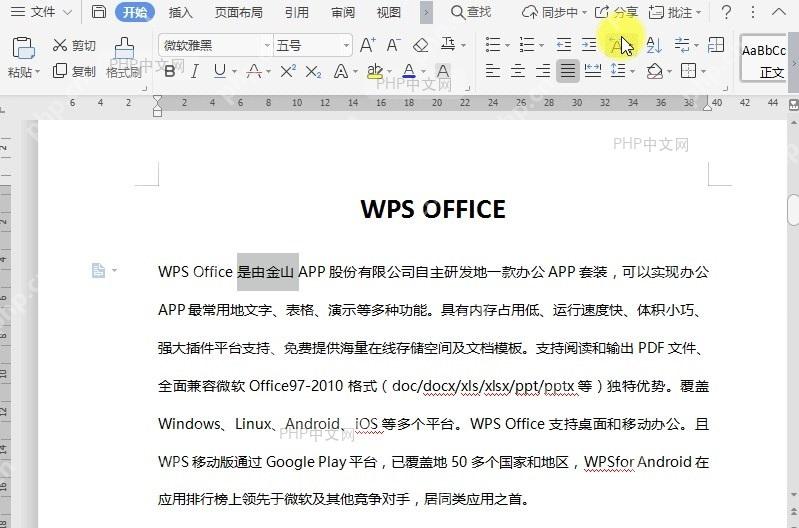Click the show paragraph marks icon
Image resolution: width=799 pixels, height=528 pixels.
click(682, 45)
